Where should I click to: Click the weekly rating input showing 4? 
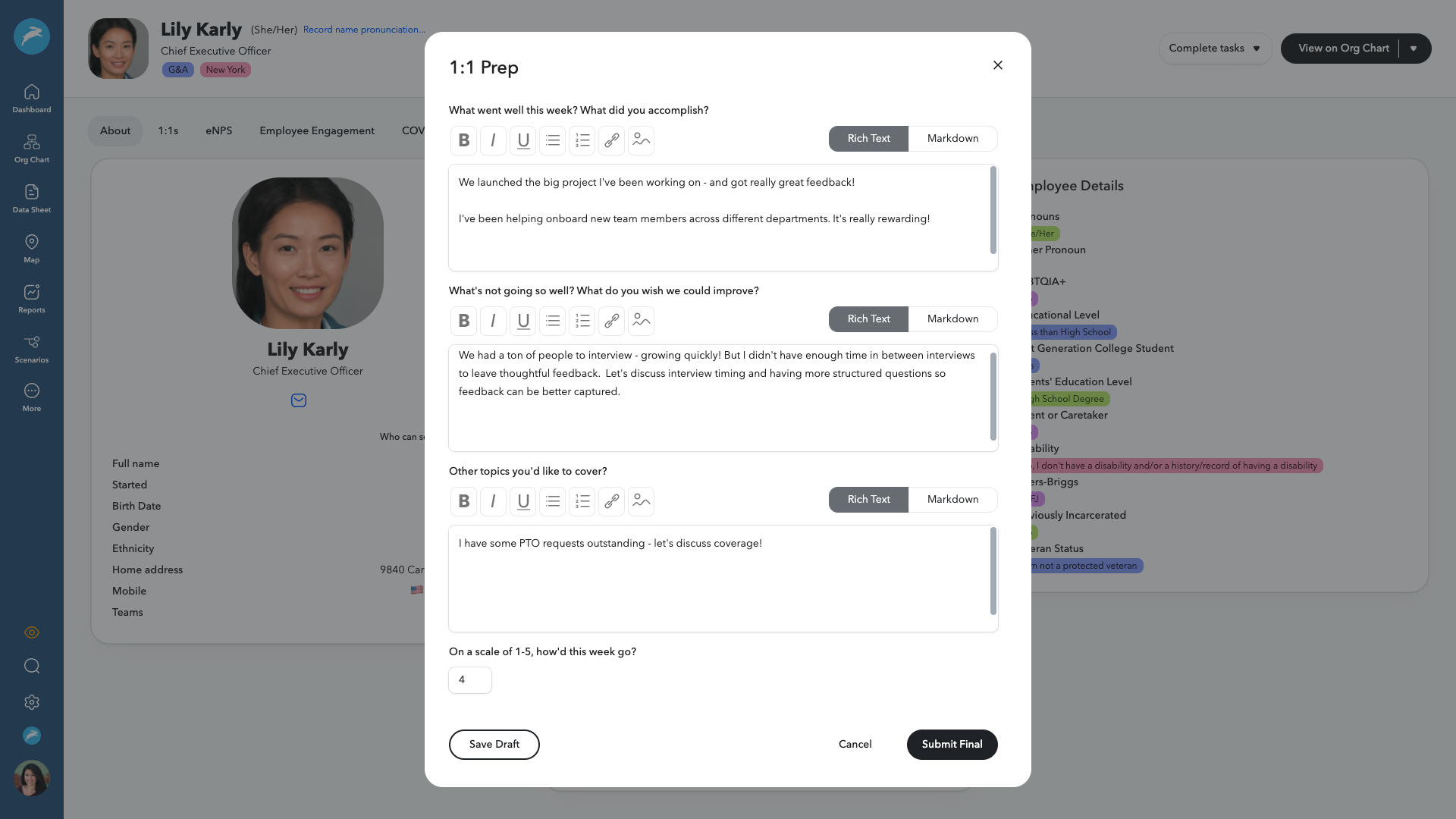469,680
